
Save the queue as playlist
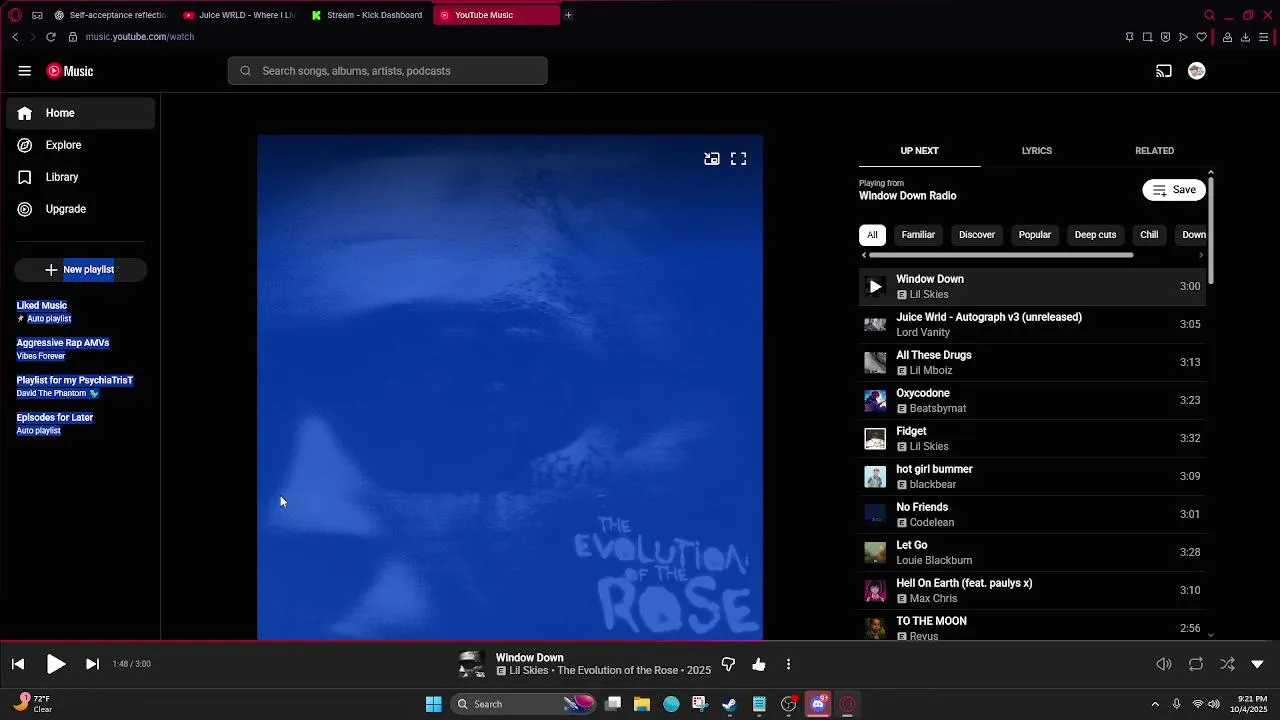(x=1174, y=190)
